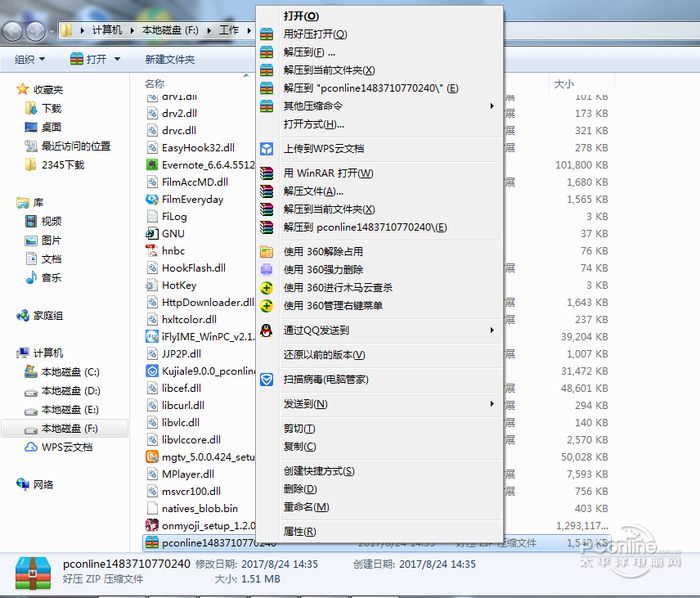700x598 pixels.
Task: Select 本地磁盘 (C:) in the sidebar
Action: coord(62,372)
